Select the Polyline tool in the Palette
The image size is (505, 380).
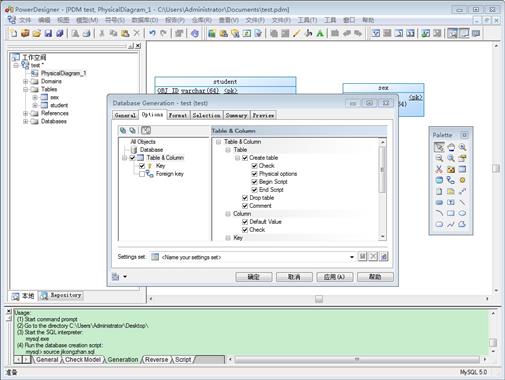click(x=451, y=224)
